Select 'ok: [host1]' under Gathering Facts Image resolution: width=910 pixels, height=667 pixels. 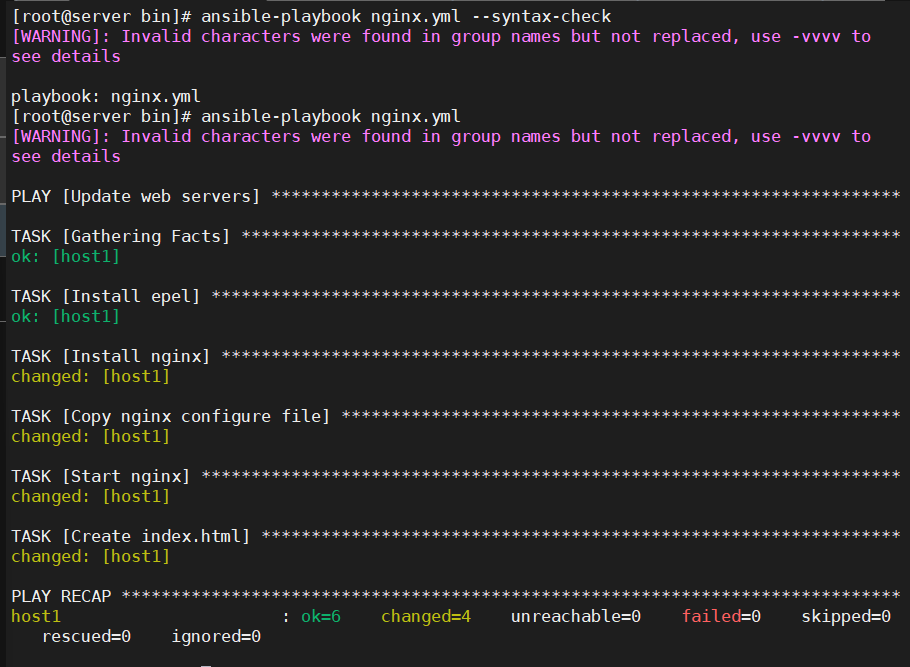coord(66,257)
